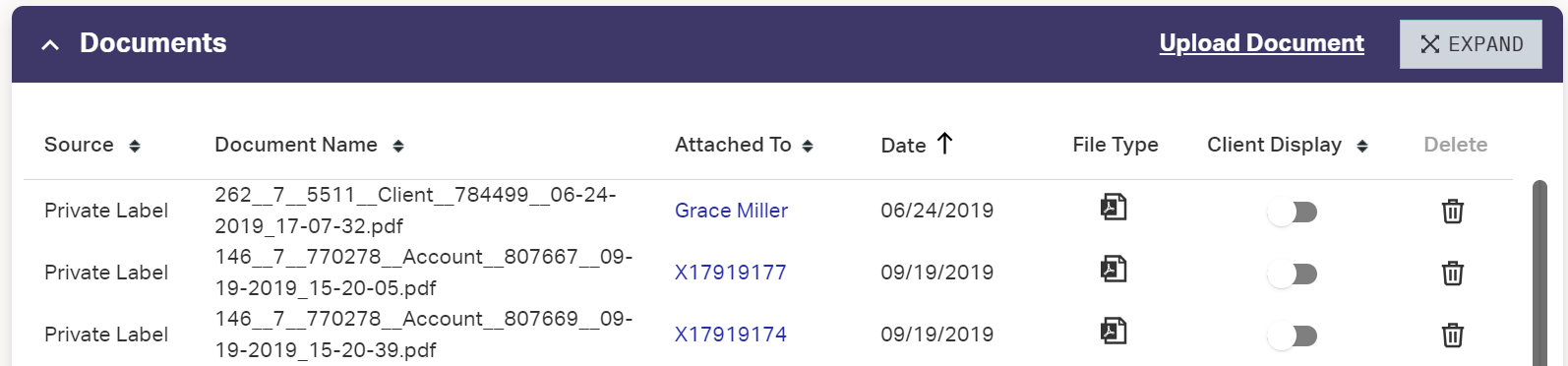Viewport: 1568px width, 366px height.
Task: Enable Client Display for X17919177 document
Action: tap(1293, 274)
